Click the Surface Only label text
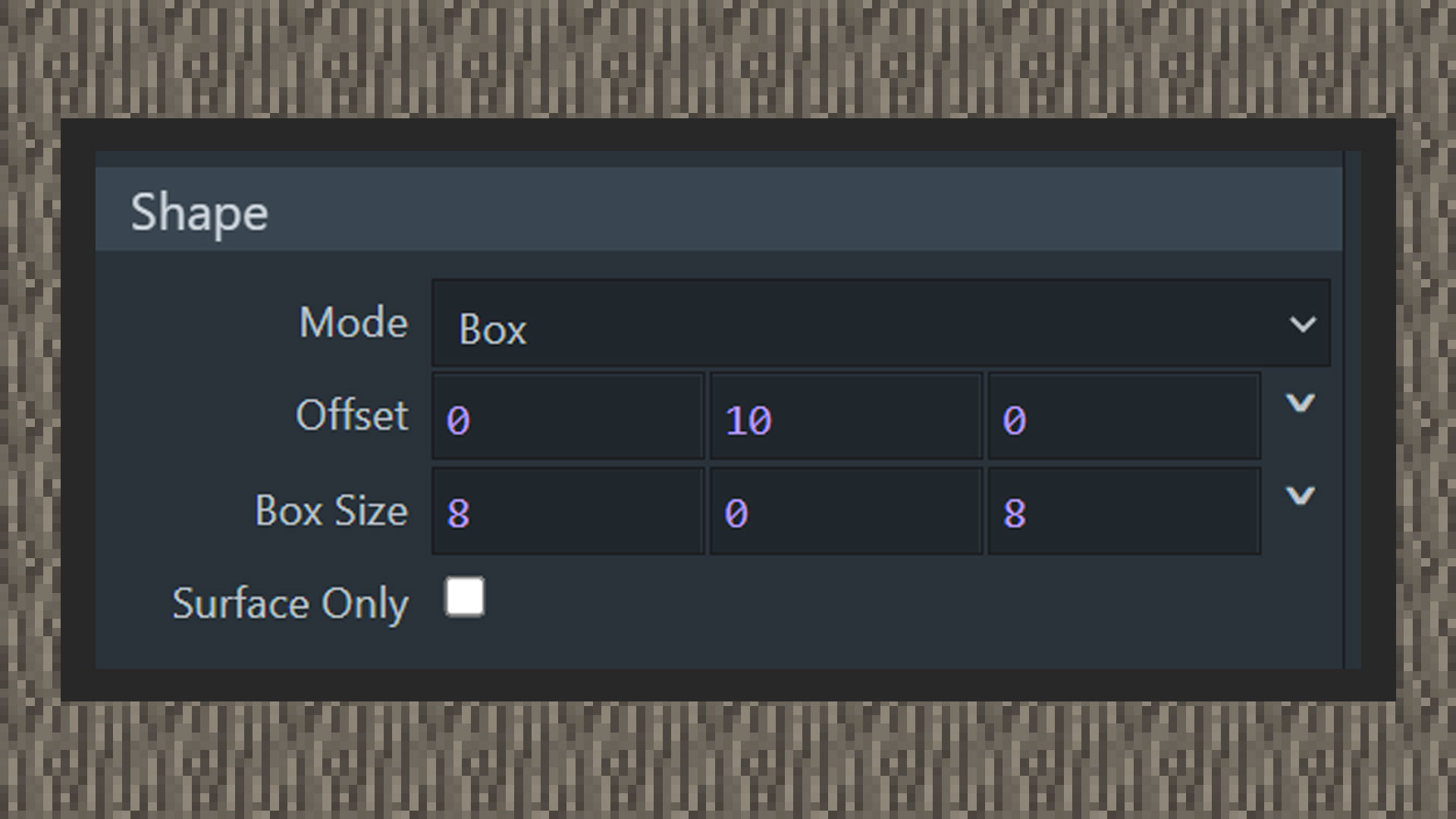 [290, 604]
